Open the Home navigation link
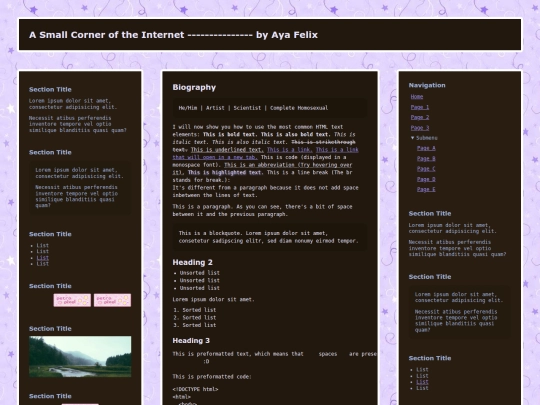 (x=417, y=97)
